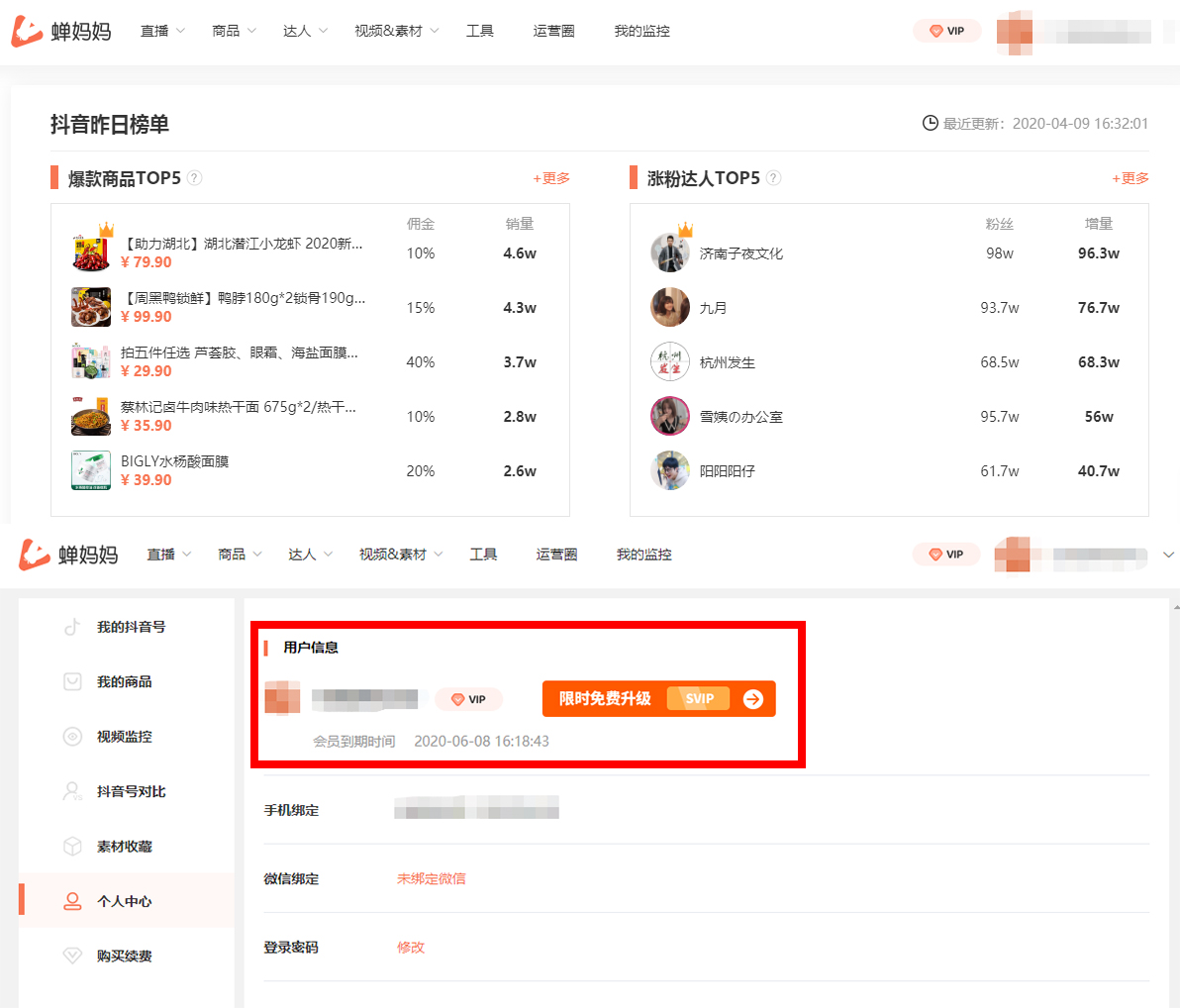The width and height of the screenshot is (1180, 1008).
Task: Select 我的抖音号 in sidebar
Action: [131, 627]
